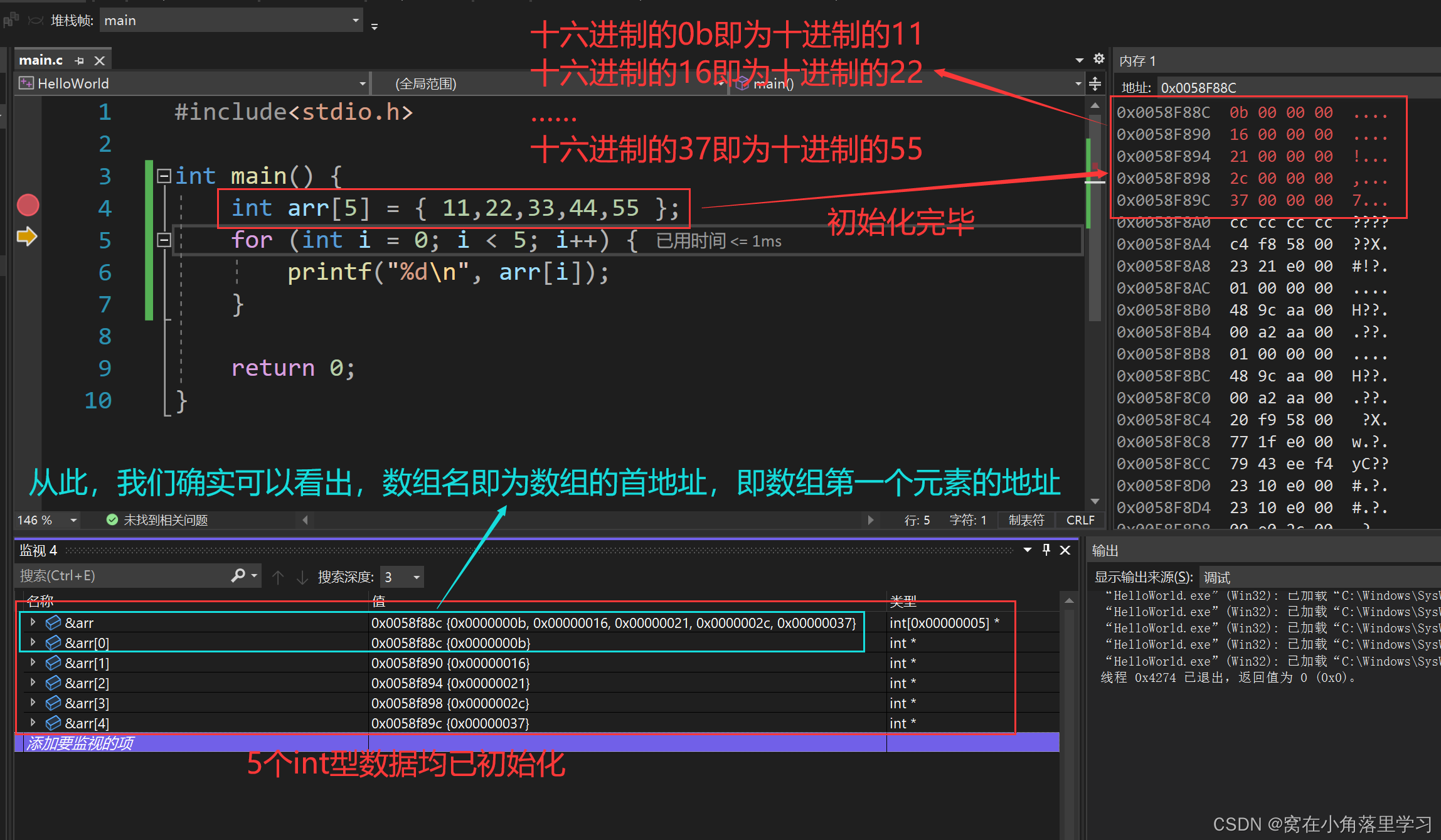1441x840 pixels.
Task: Click the 输出 output panel title
Action: click(x=1105, y=551)
